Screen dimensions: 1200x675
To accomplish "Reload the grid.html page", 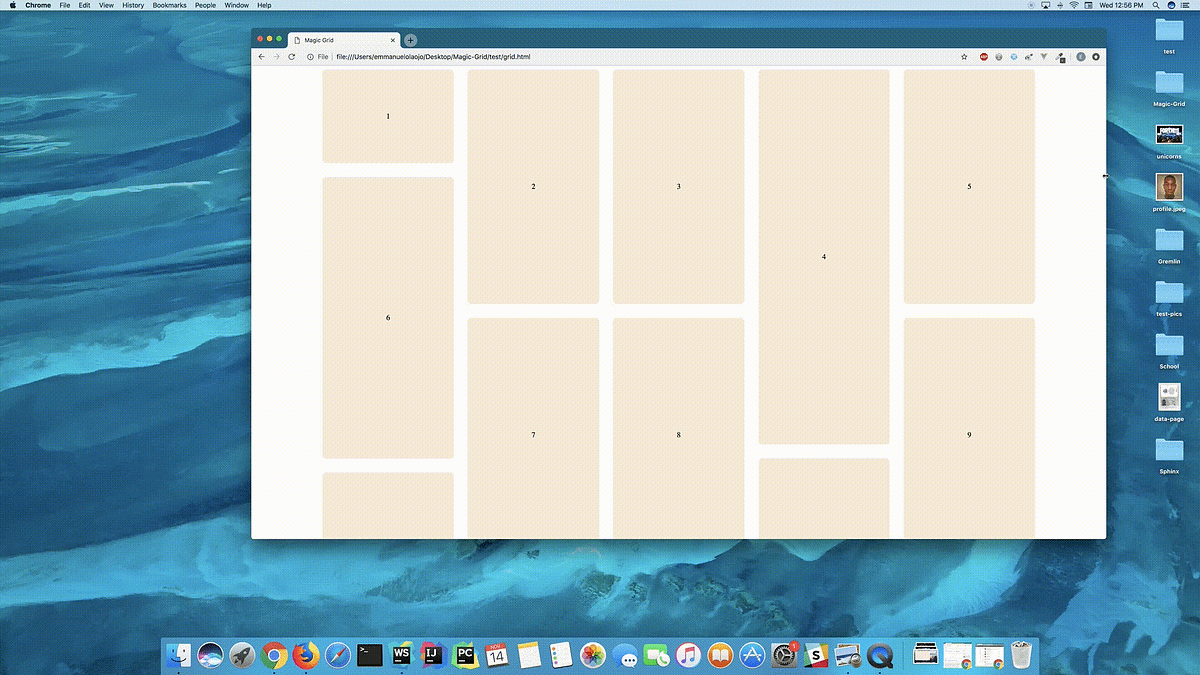I will [x=291, y=57].
